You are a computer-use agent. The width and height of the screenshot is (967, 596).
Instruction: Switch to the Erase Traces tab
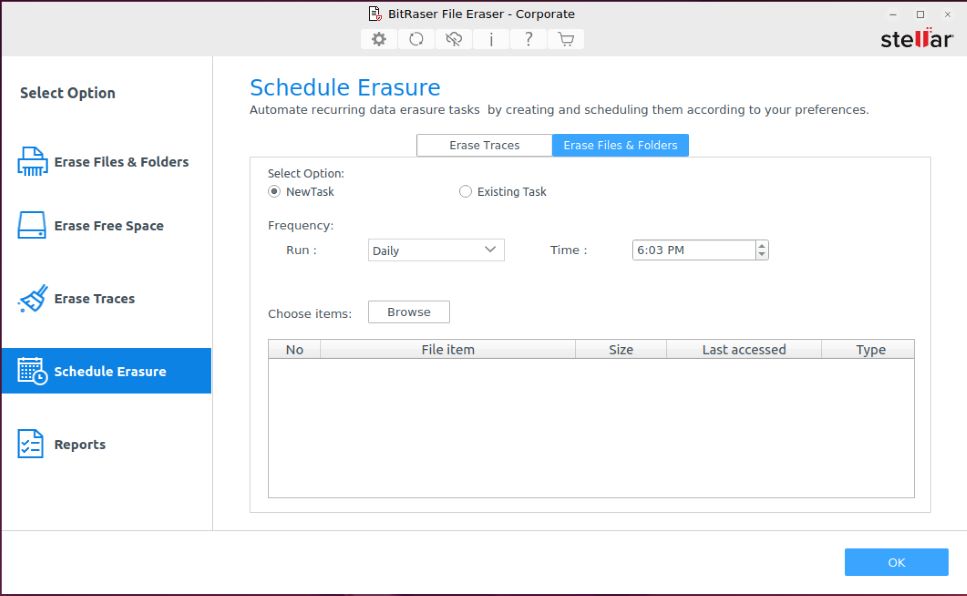coord(484,145)
